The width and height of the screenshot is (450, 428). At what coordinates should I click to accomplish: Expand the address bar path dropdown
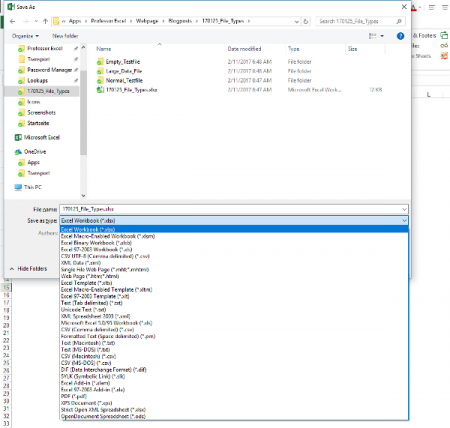[296, 21]
